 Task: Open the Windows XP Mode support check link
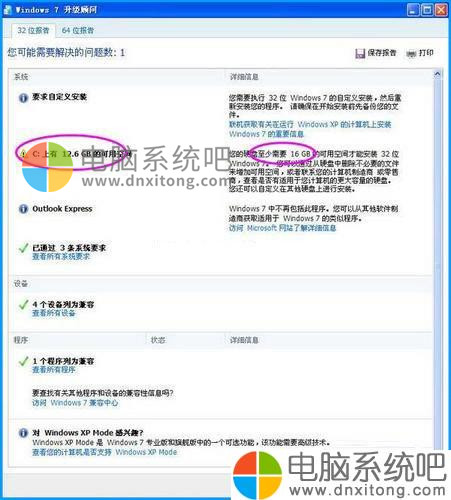click(104, 452)
